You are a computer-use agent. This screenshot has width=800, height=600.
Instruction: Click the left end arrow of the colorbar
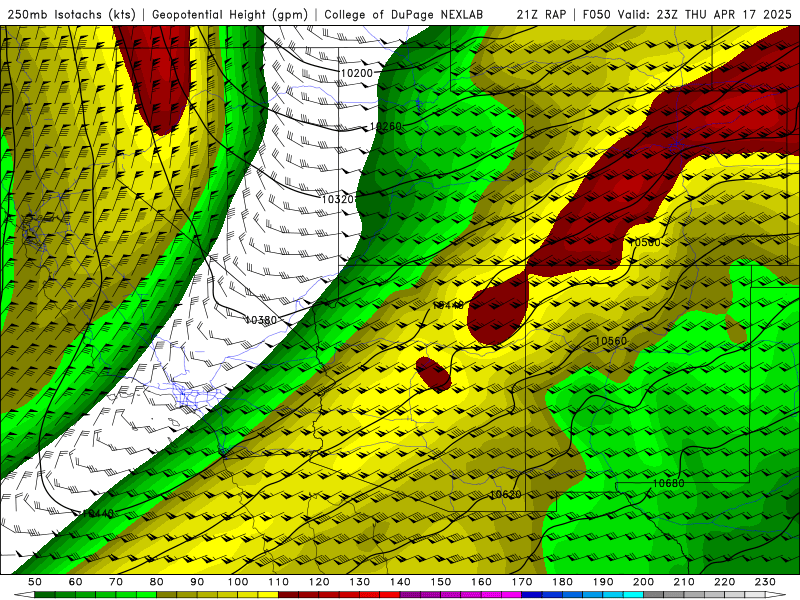coord(24,595)
